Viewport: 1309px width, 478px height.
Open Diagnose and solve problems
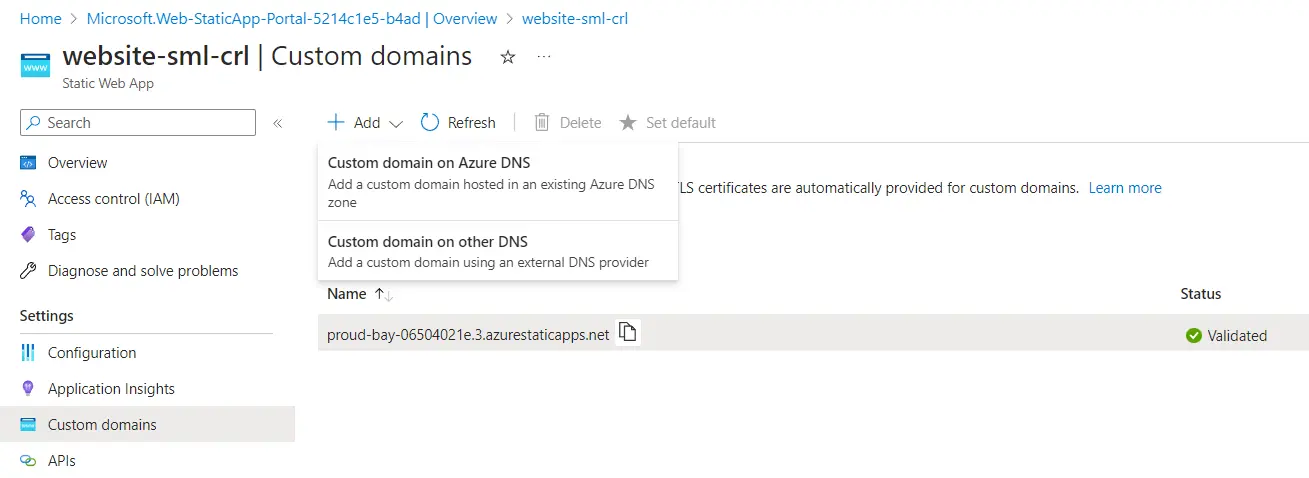point(142,271)
